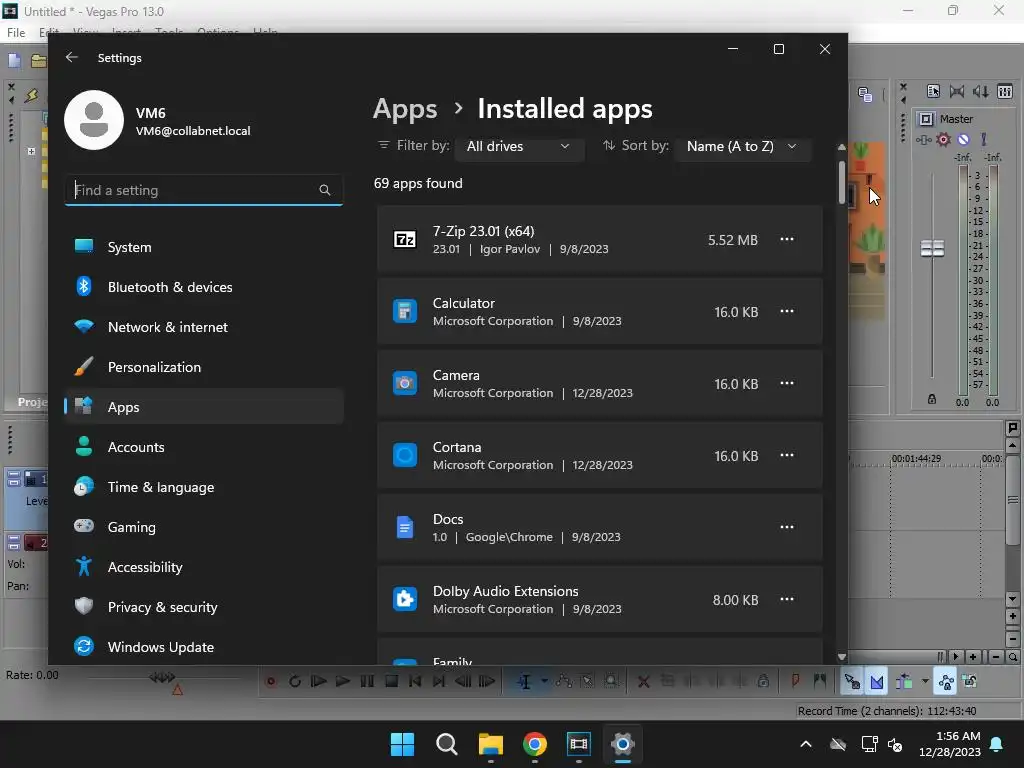Screen dimensions: 1024x768
Task: Open more options for Camera app
Action: coord(787,383)
